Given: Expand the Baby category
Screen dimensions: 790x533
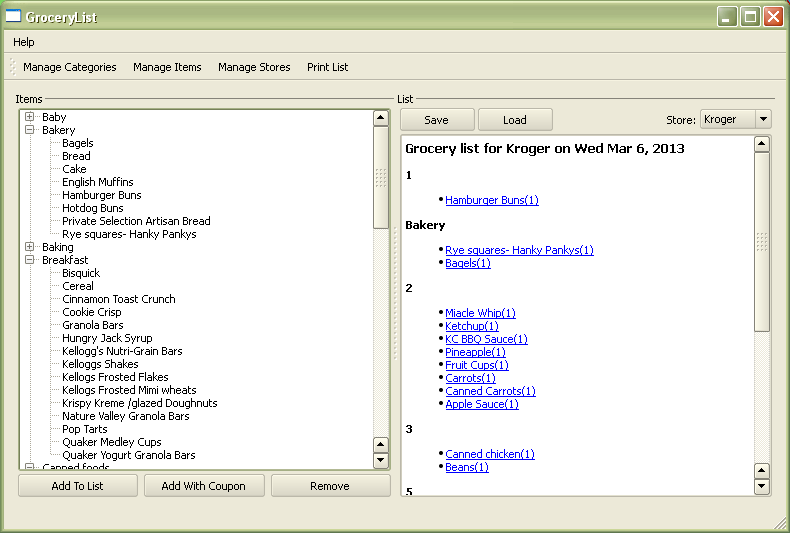Looking at the screenshot, I should (30, 117).
